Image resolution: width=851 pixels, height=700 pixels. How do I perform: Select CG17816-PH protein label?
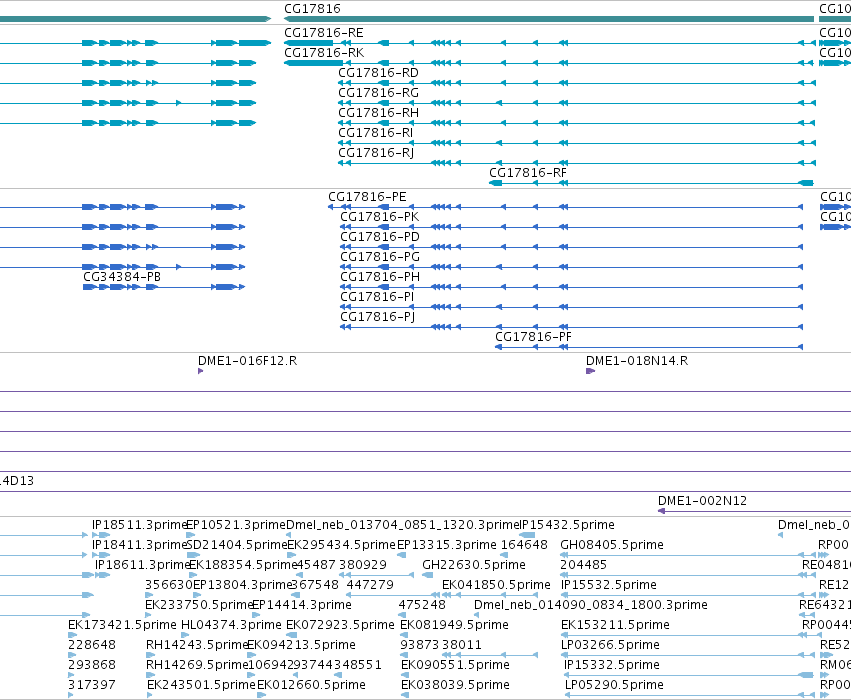[380, 277]
